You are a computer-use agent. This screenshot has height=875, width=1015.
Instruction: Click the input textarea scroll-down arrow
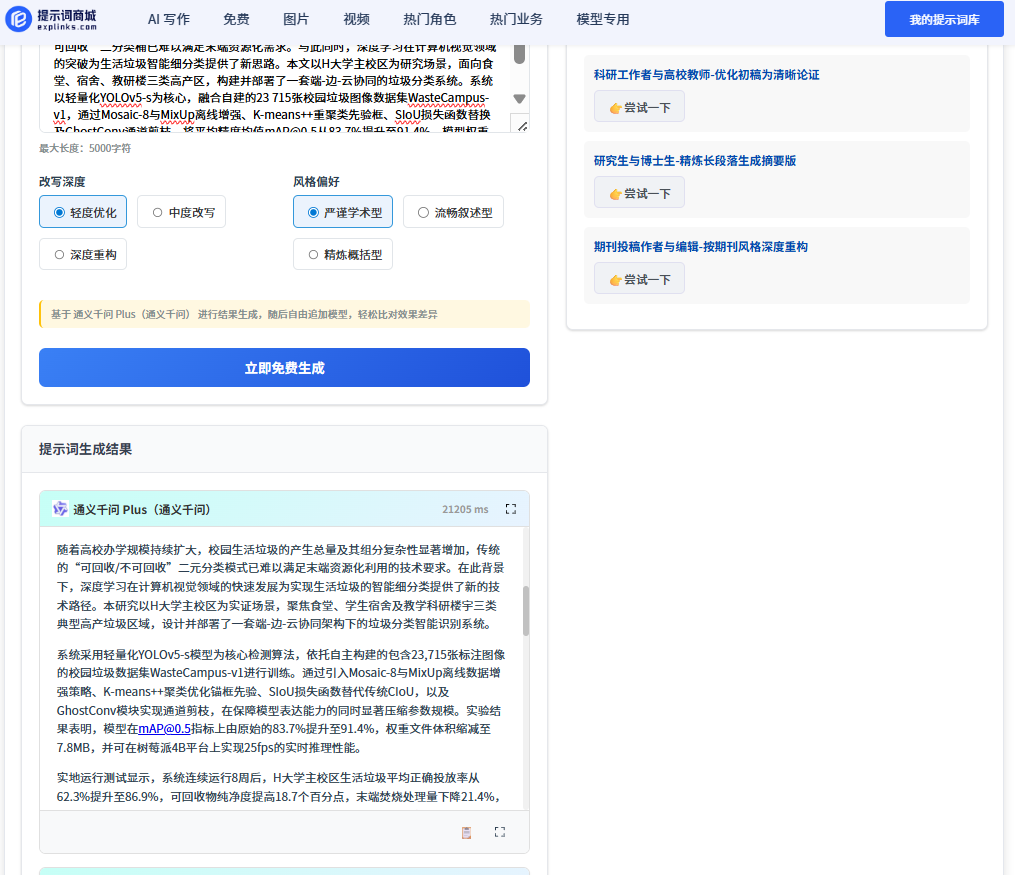point(519,98)
